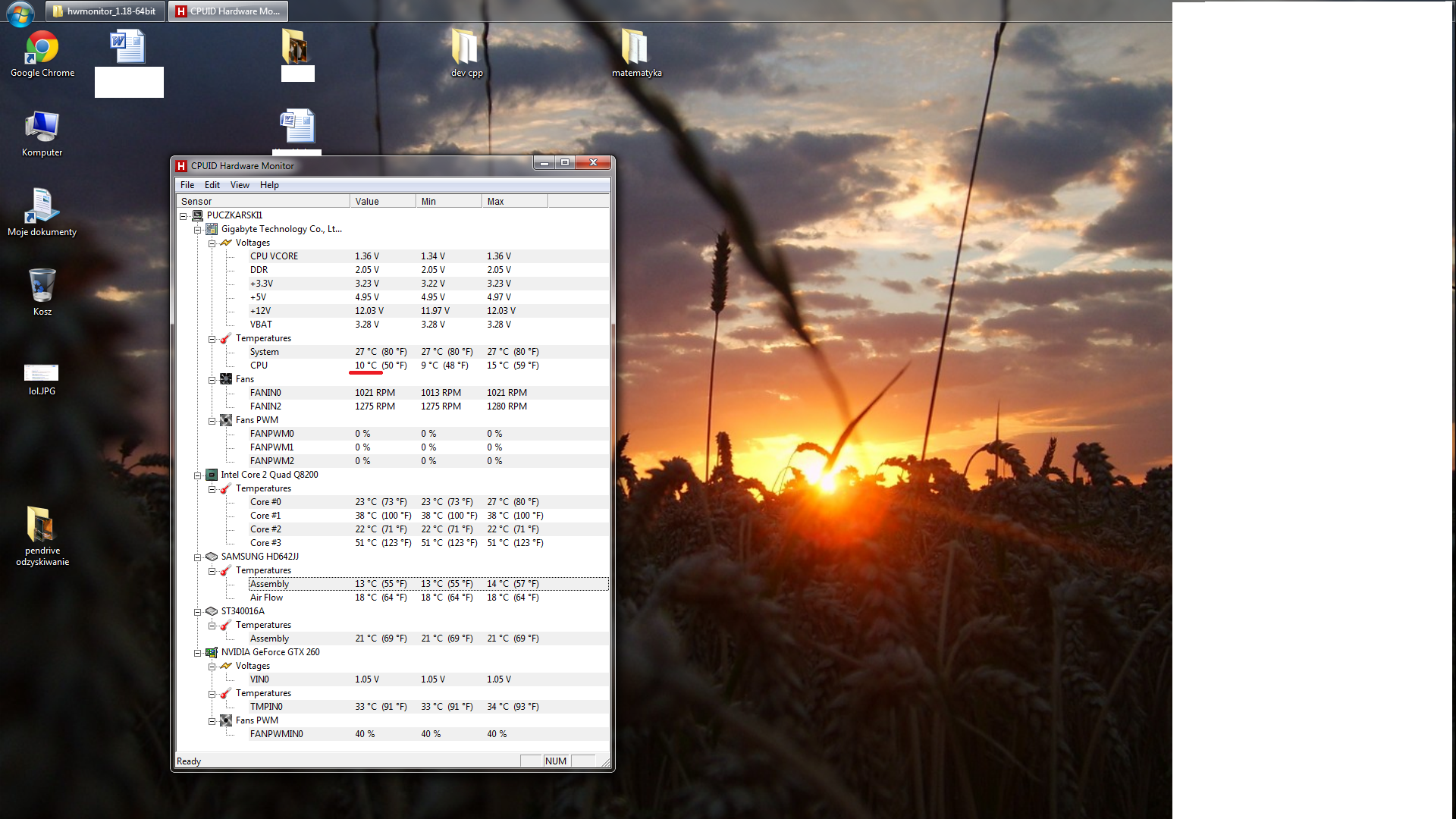Image resolution: width=1456 pixels, height=819 pixels.
Task: Collapse the SAMSUNG HD642JJ node
Action: (x=198, y=557)
